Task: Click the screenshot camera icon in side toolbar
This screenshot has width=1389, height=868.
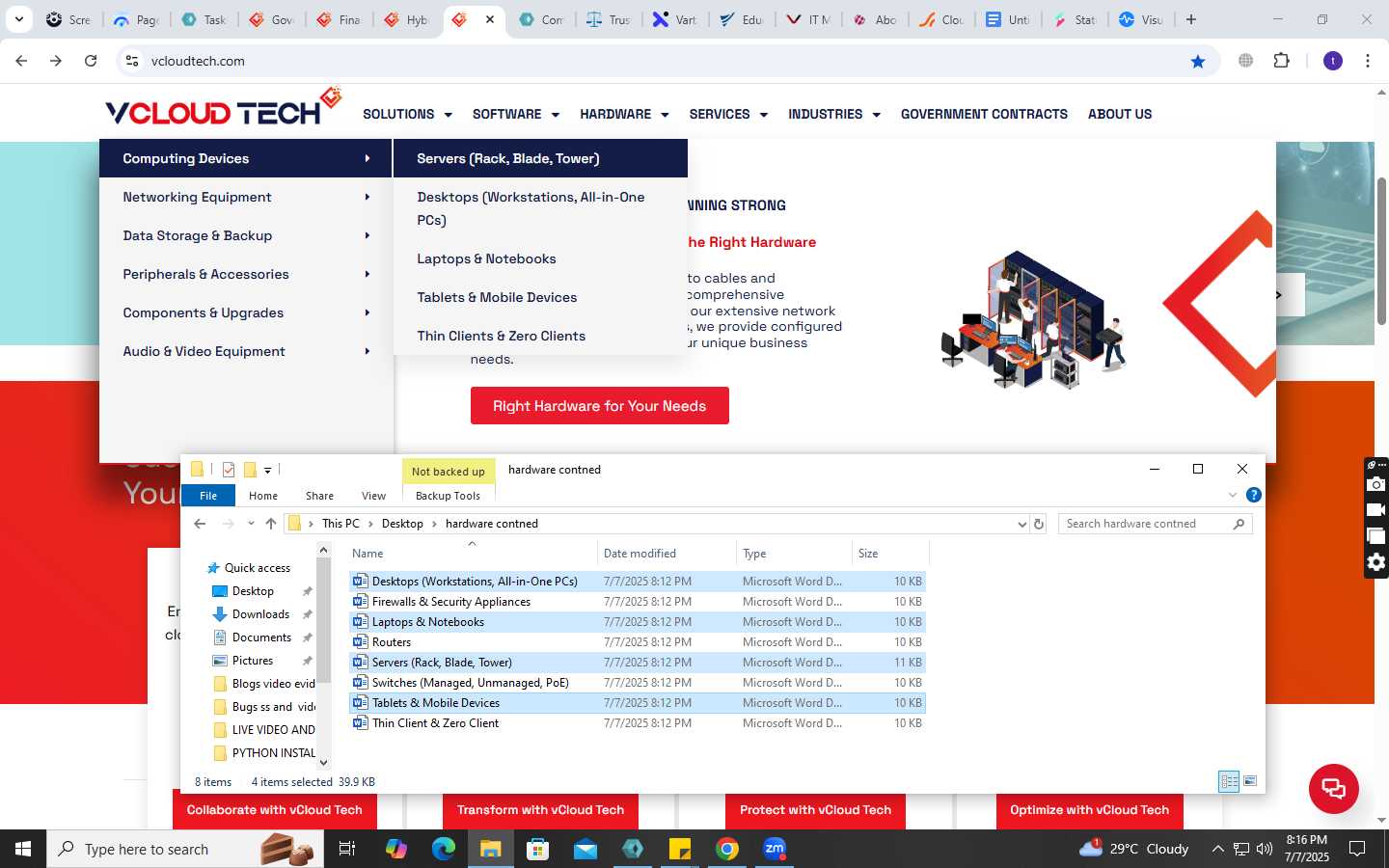Action: [1376, 484]
